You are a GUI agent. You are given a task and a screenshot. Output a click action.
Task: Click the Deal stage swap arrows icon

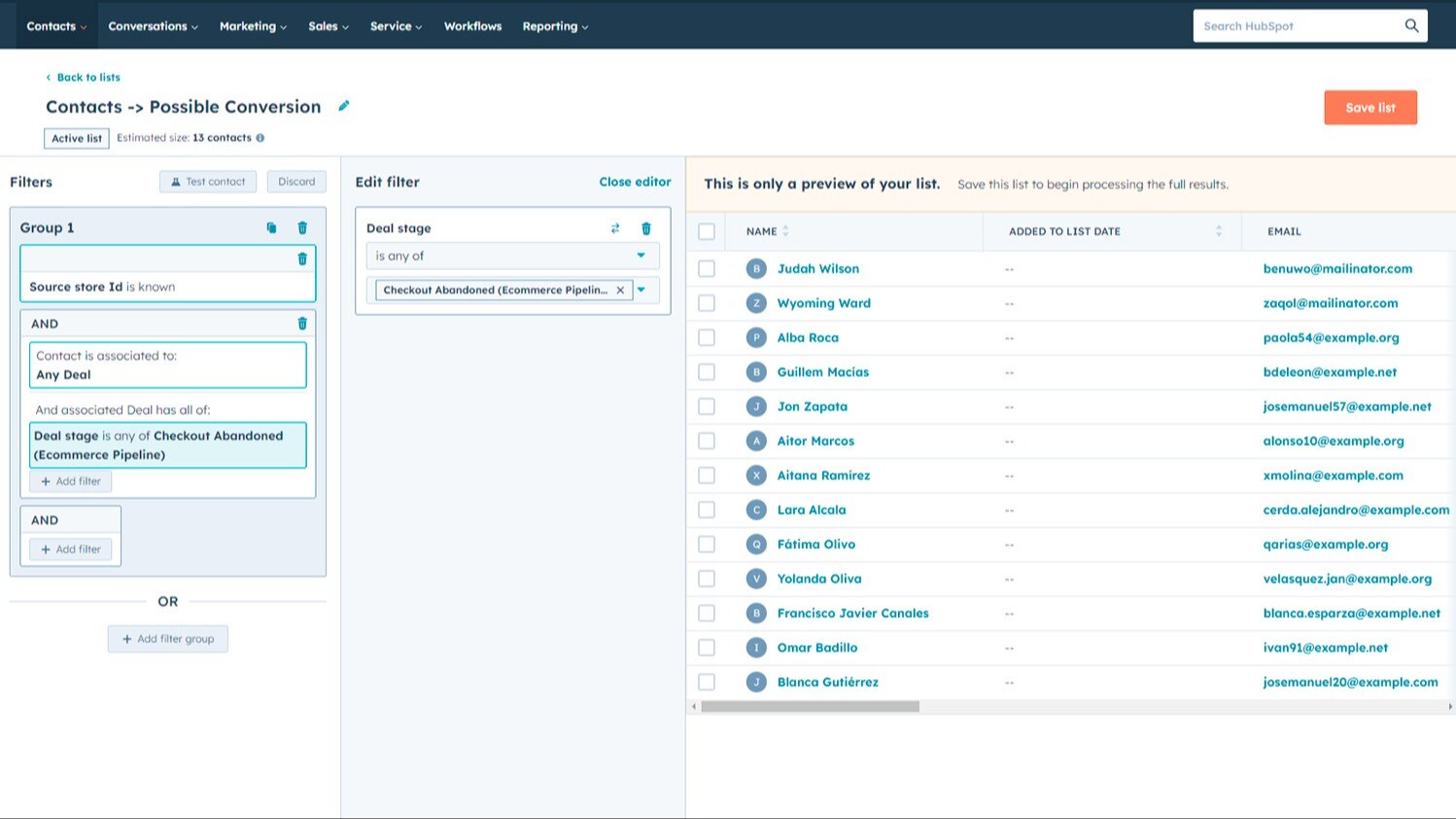615,228
